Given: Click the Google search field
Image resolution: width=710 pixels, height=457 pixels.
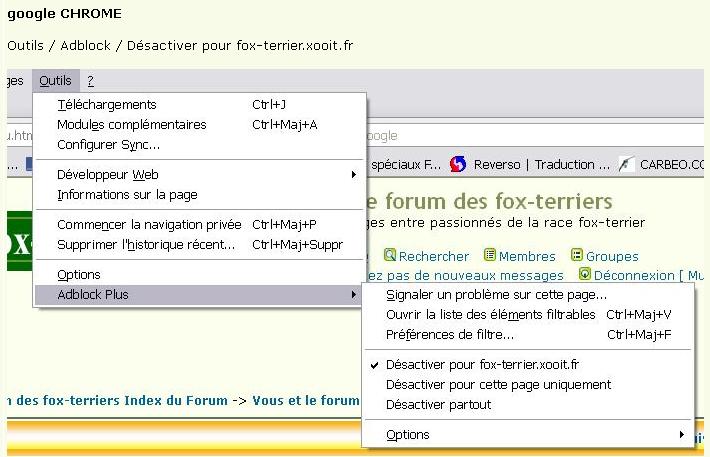Looking at the screenshot, I should point(534,135).
